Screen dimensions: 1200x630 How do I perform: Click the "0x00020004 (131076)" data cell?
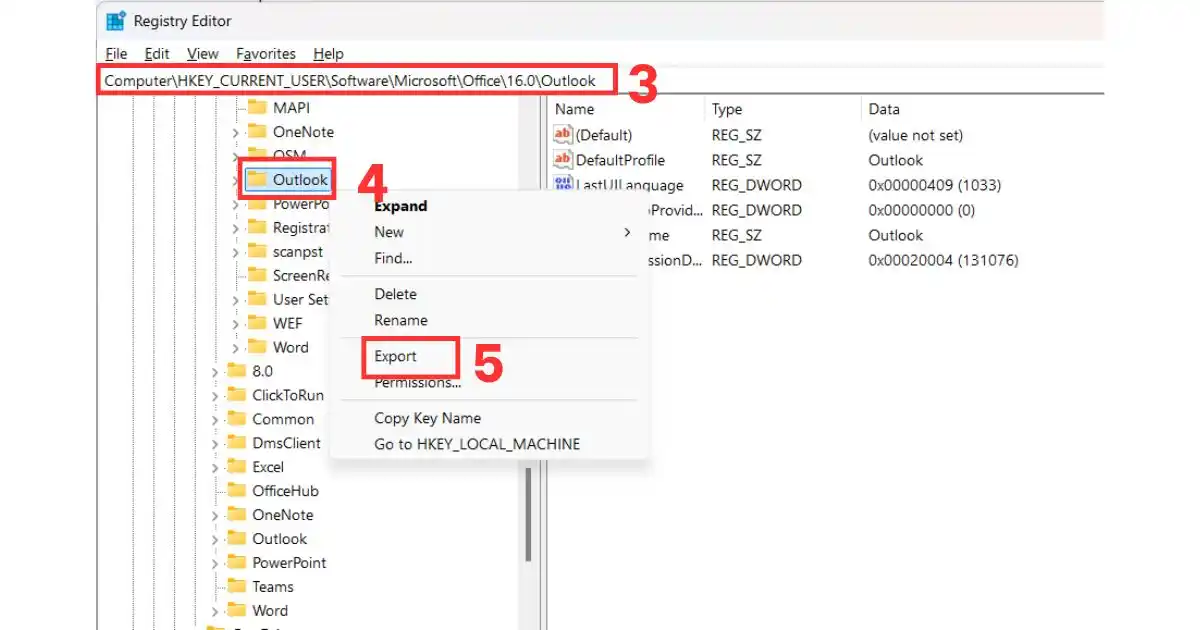(x=943, y=260)
